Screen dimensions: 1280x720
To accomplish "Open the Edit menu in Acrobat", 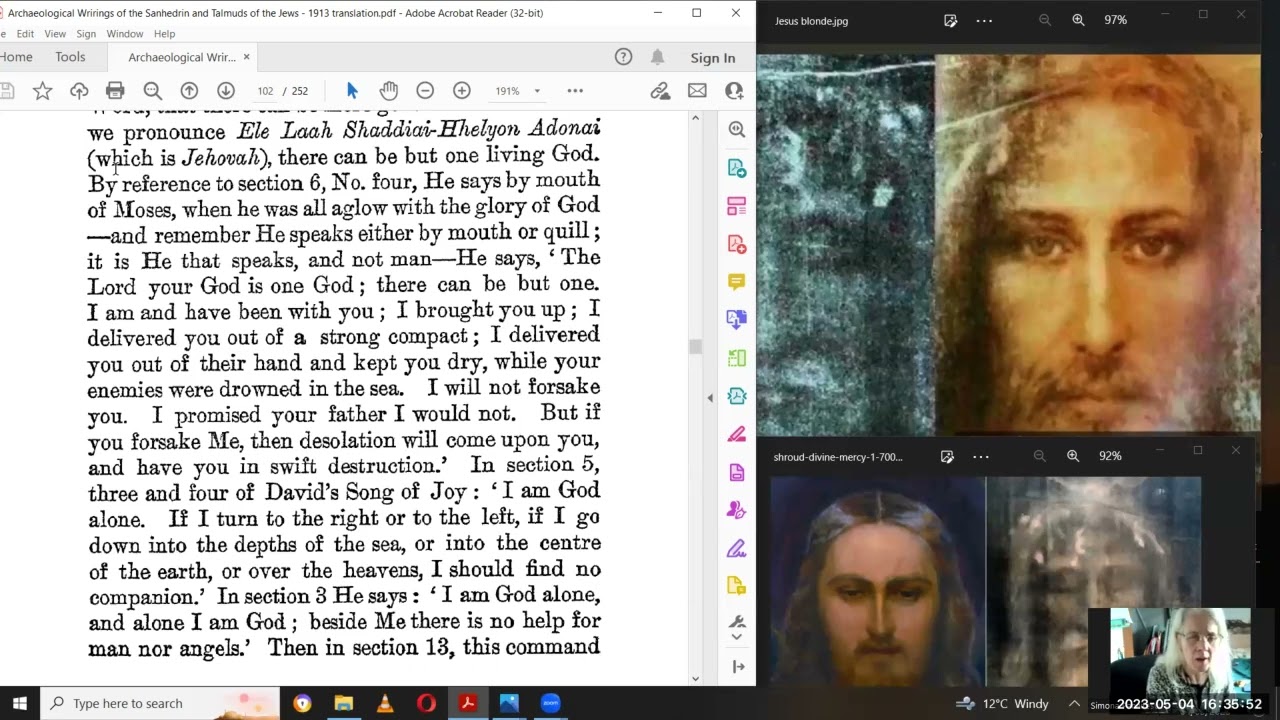I will 24,34.
